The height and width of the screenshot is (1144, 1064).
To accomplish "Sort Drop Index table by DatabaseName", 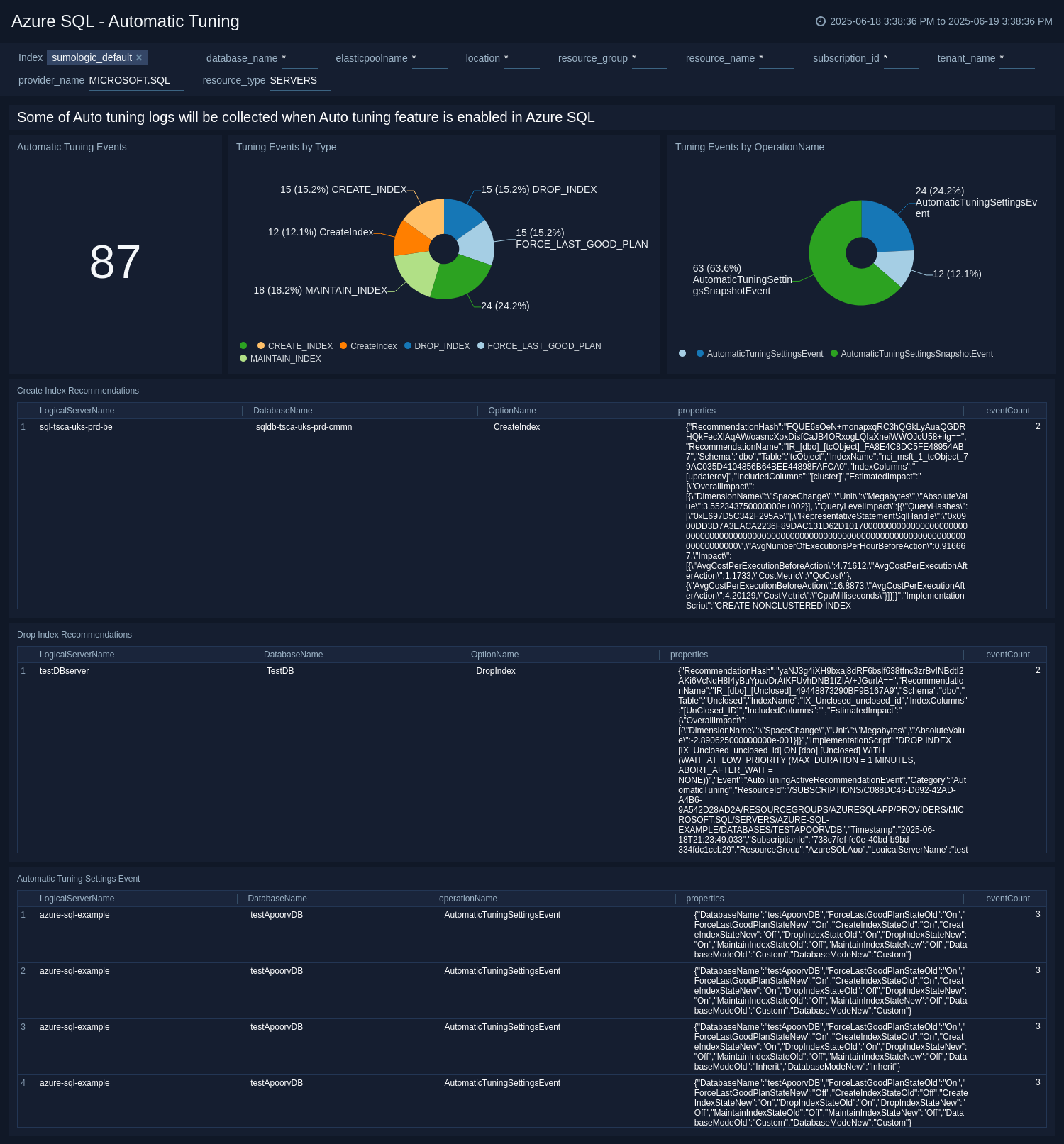I will coord(293,655).
